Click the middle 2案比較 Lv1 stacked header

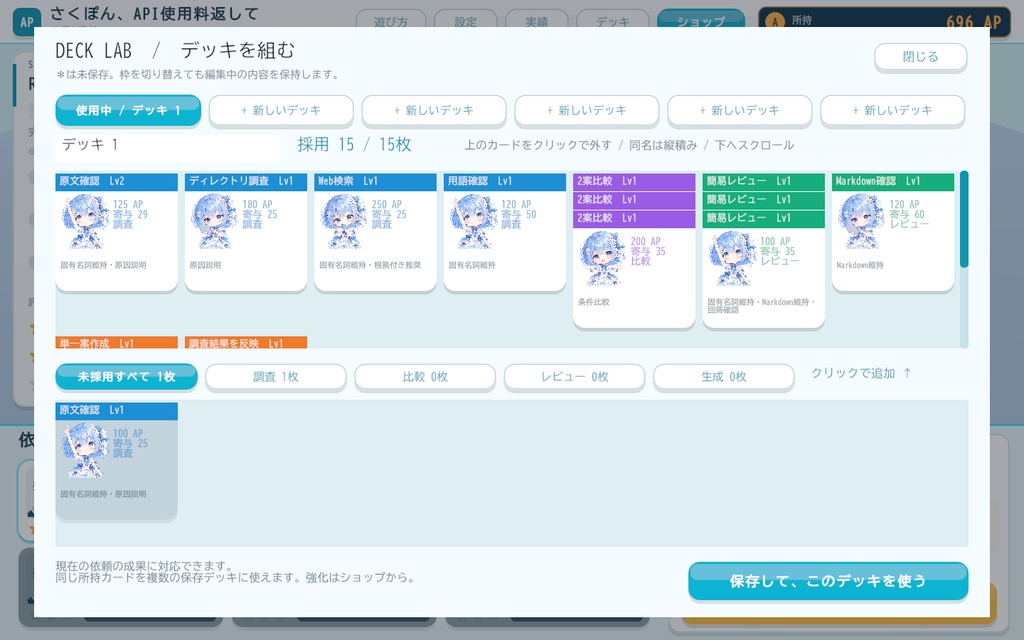click(x=633, y=200)
